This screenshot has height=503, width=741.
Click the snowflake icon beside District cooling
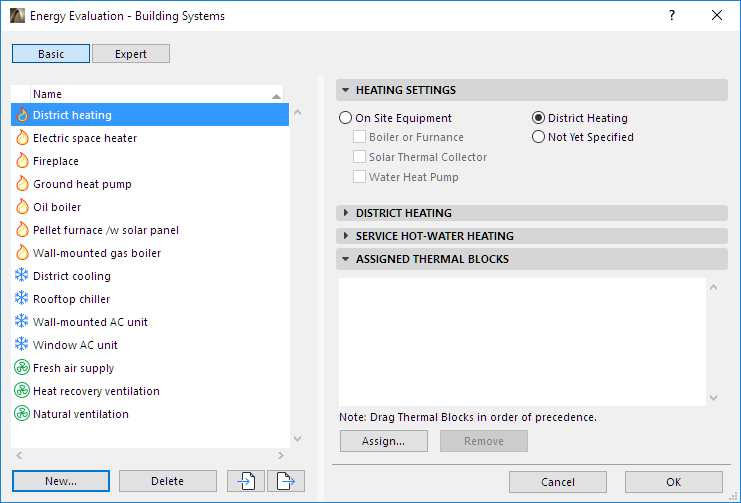pyautogui.click(x=22, y=275)
